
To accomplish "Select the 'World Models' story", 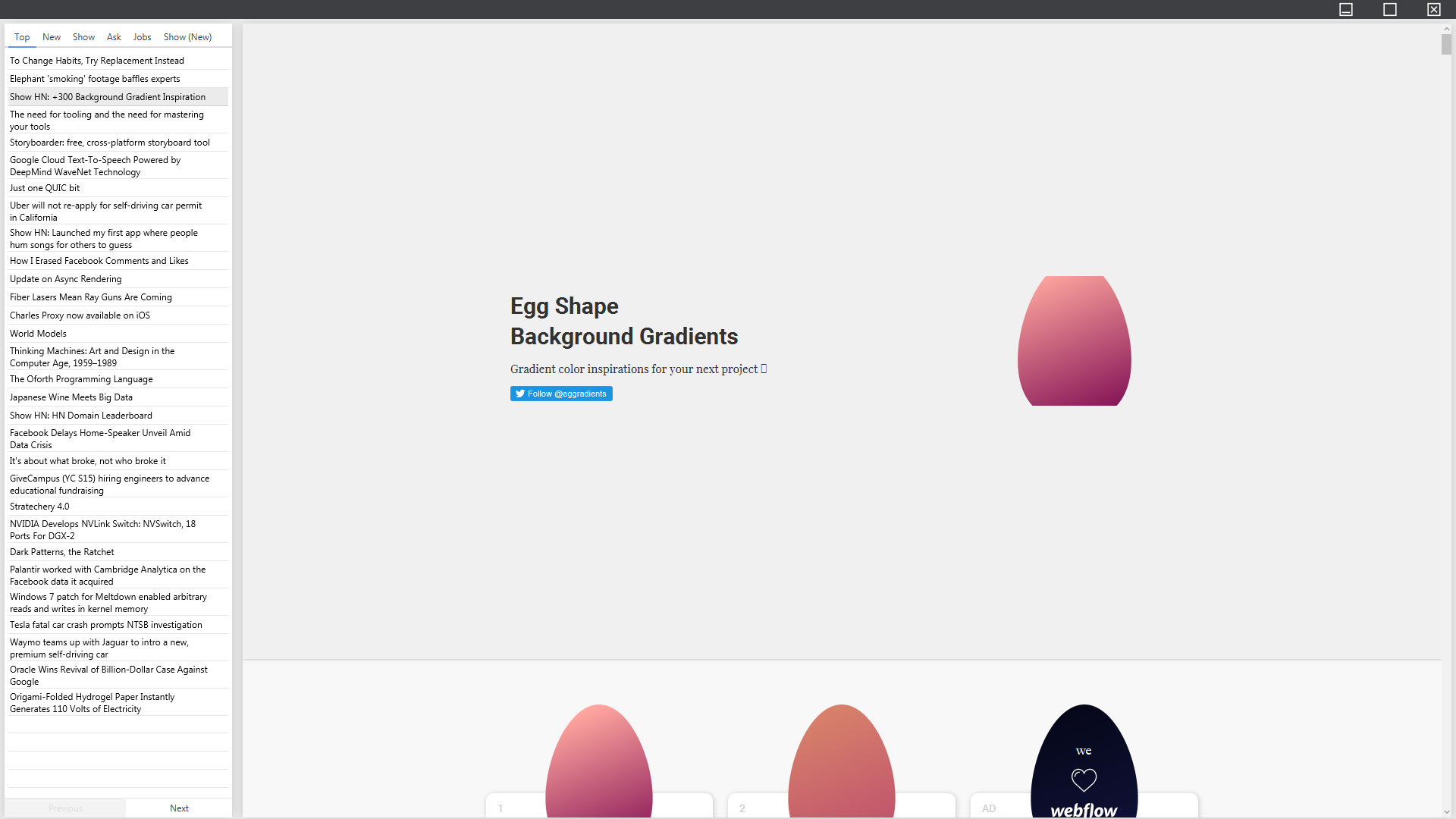I will (x=39, y=333).
